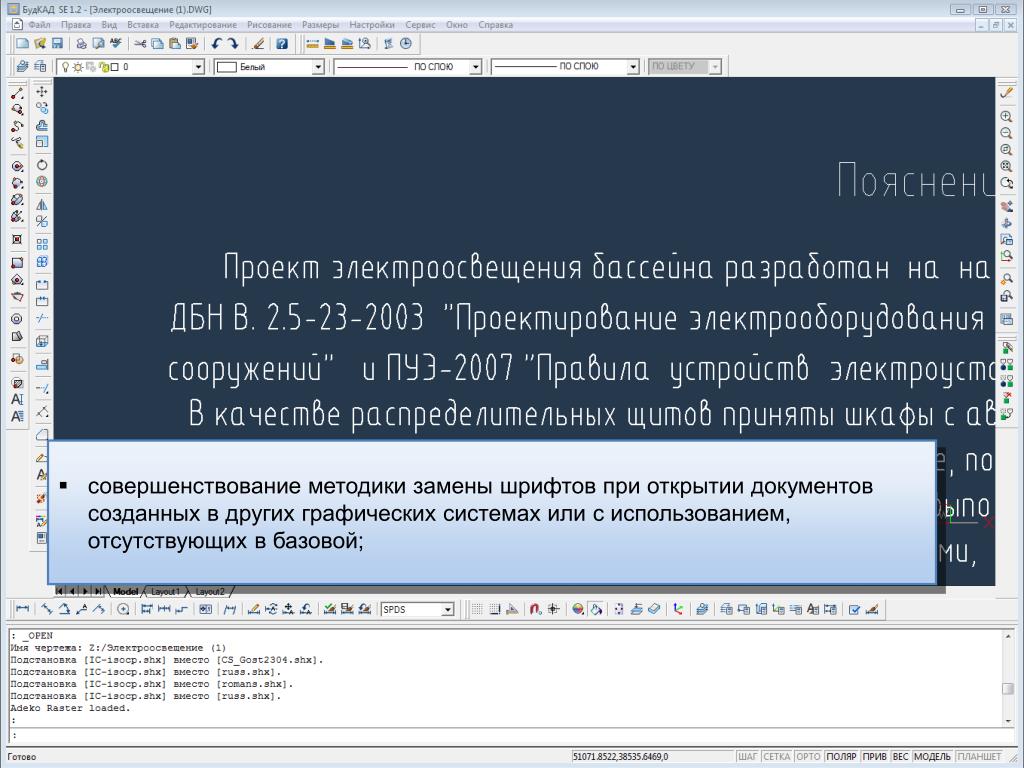Toggle ПОЛЯР polar tracking

(x=842, y=756)
